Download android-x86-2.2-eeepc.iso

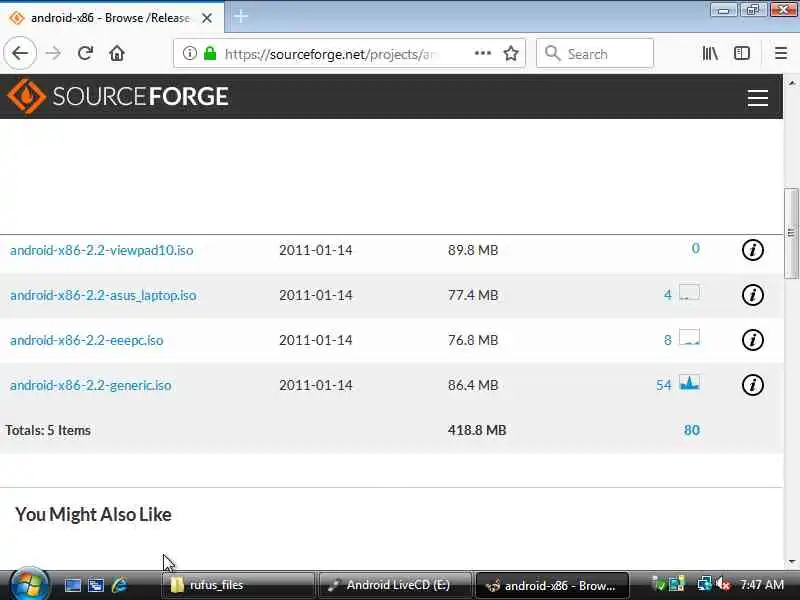[x=87, y=340]
